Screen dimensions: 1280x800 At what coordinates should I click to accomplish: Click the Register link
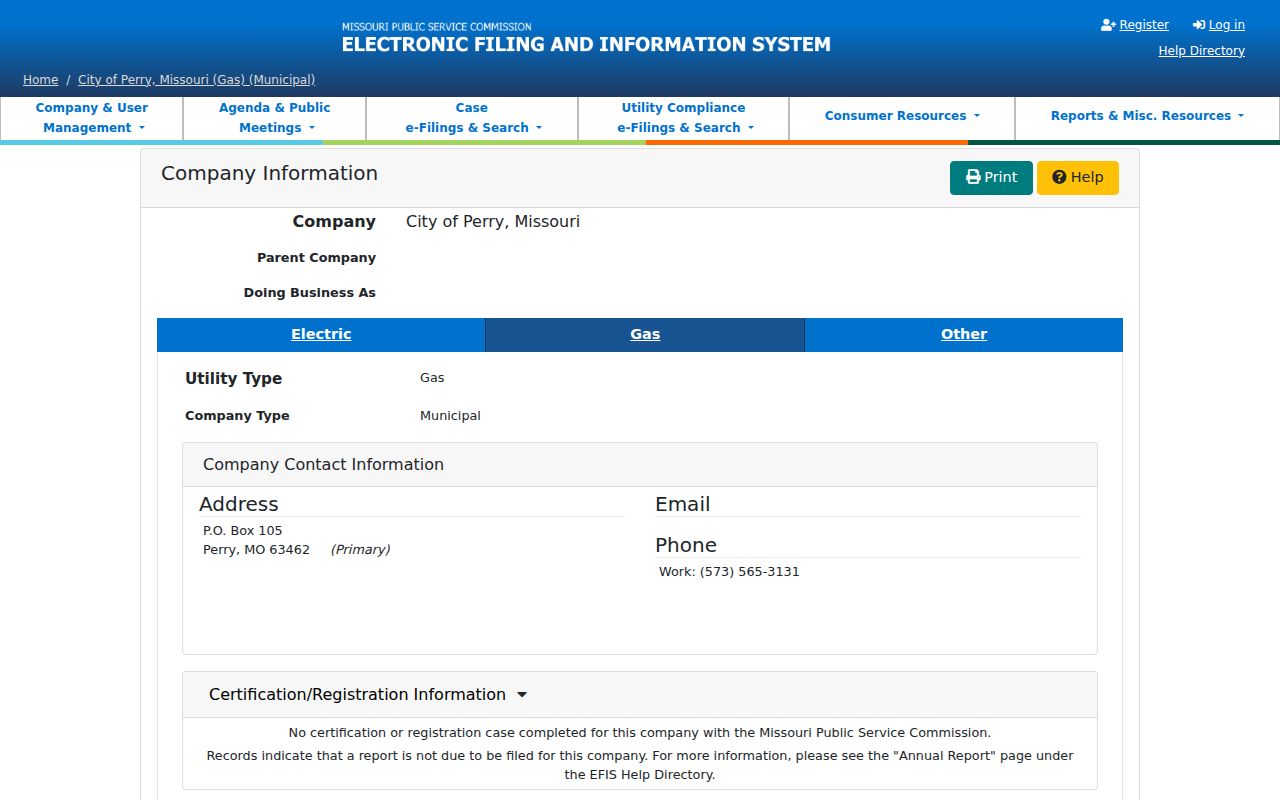point(1144,25)
